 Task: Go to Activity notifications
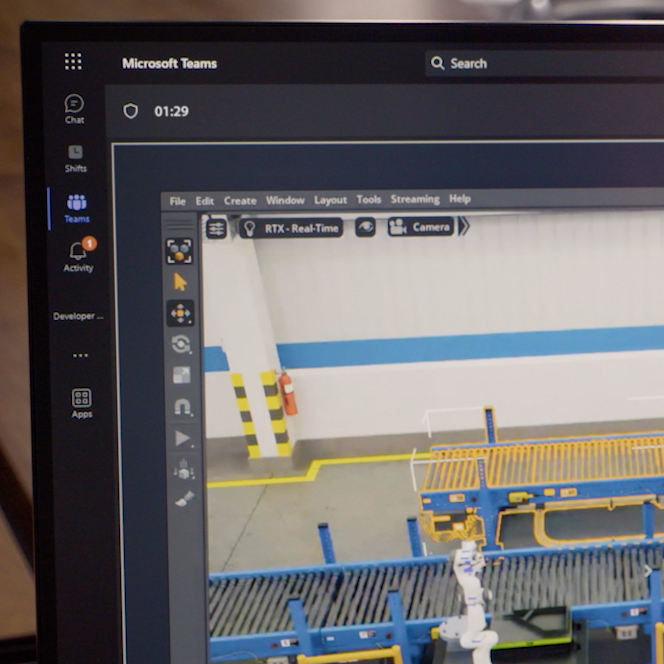click(79, 255)
